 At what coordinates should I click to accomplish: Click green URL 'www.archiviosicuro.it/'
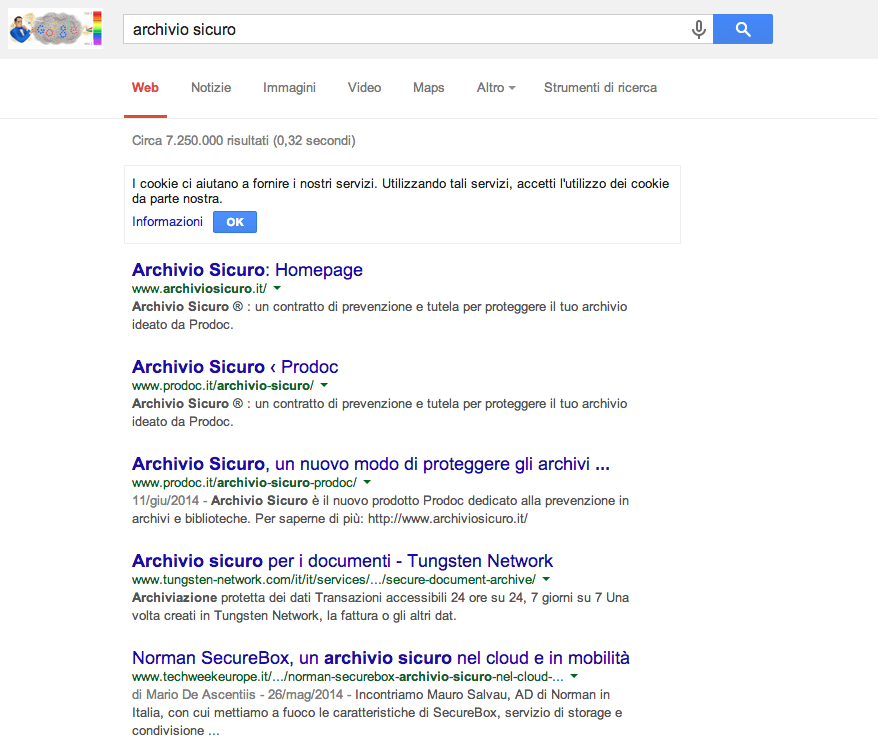pyautogui.click(x=199, y=288)
